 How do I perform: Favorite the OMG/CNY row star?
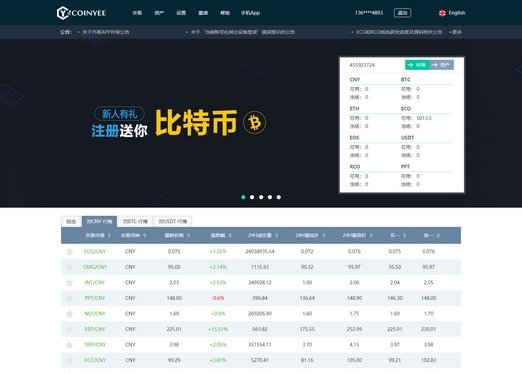pos(69,267)
